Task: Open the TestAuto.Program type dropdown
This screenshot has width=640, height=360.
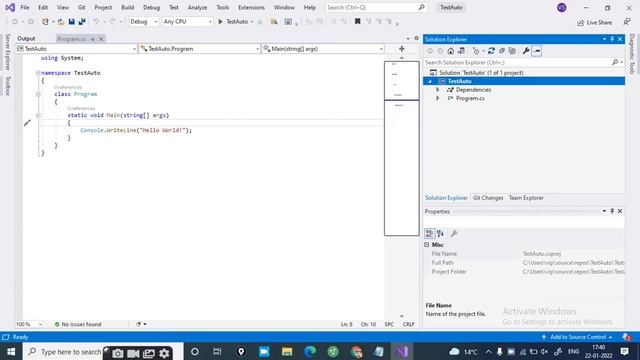Action: (200, 49)
